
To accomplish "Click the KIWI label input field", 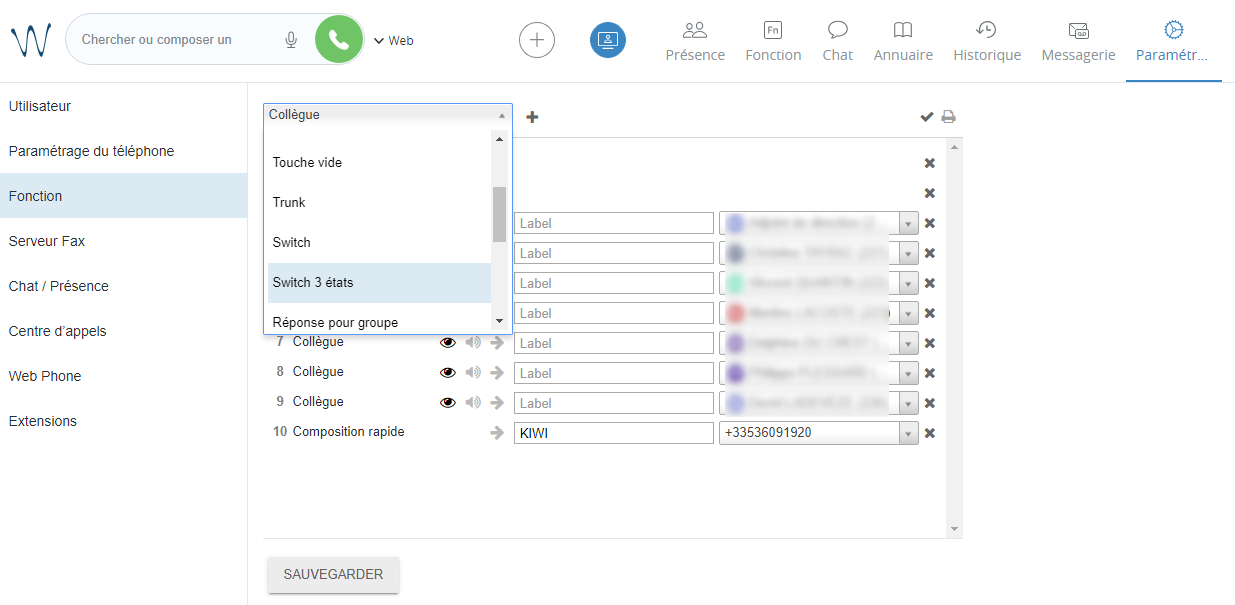I will click(x=613, y=433).
